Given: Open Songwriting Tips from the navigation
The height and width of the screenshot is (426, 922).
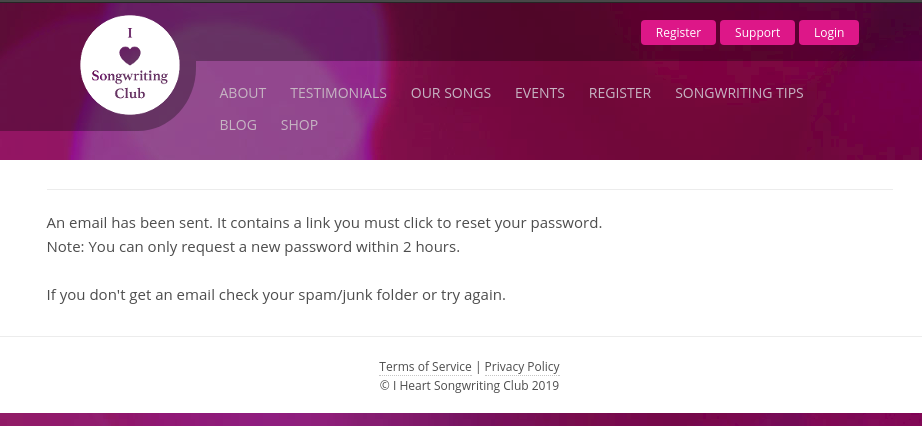Looking at the screenshot, I should pyautogui.click(x=739, y=93).
